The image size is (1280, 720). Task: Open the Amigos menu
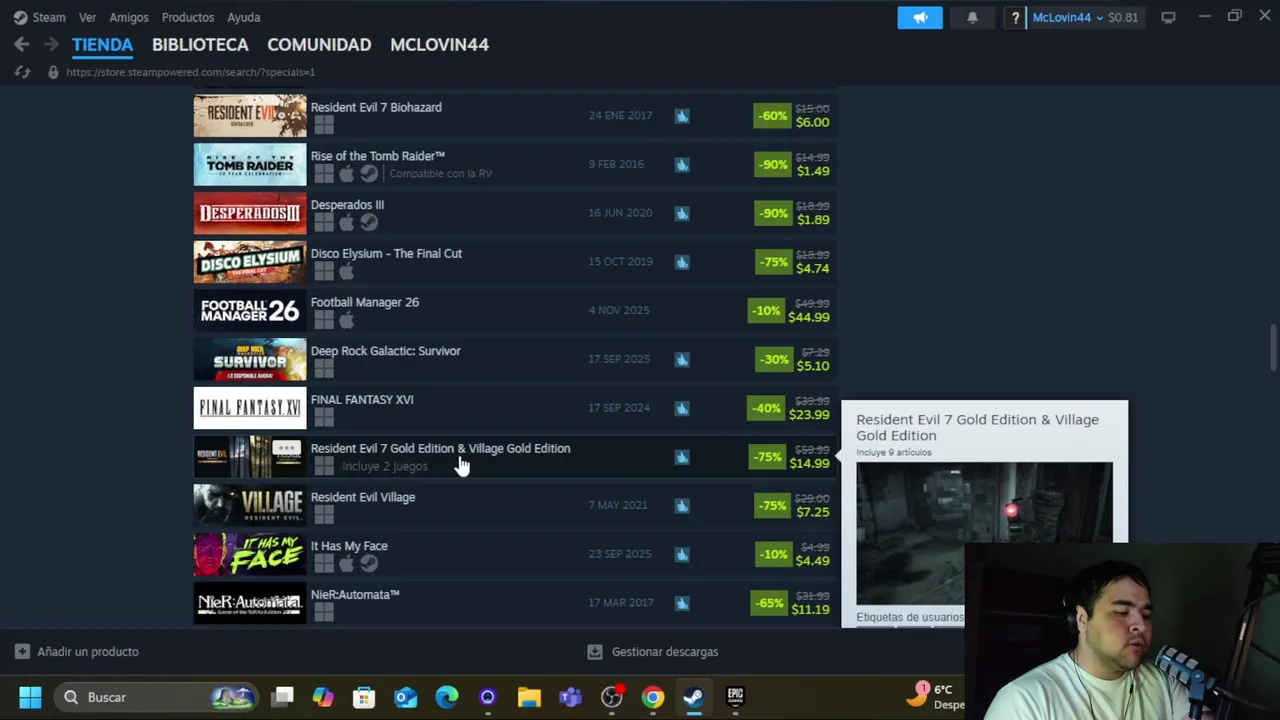pyautogui.click(x=129, y=17)
